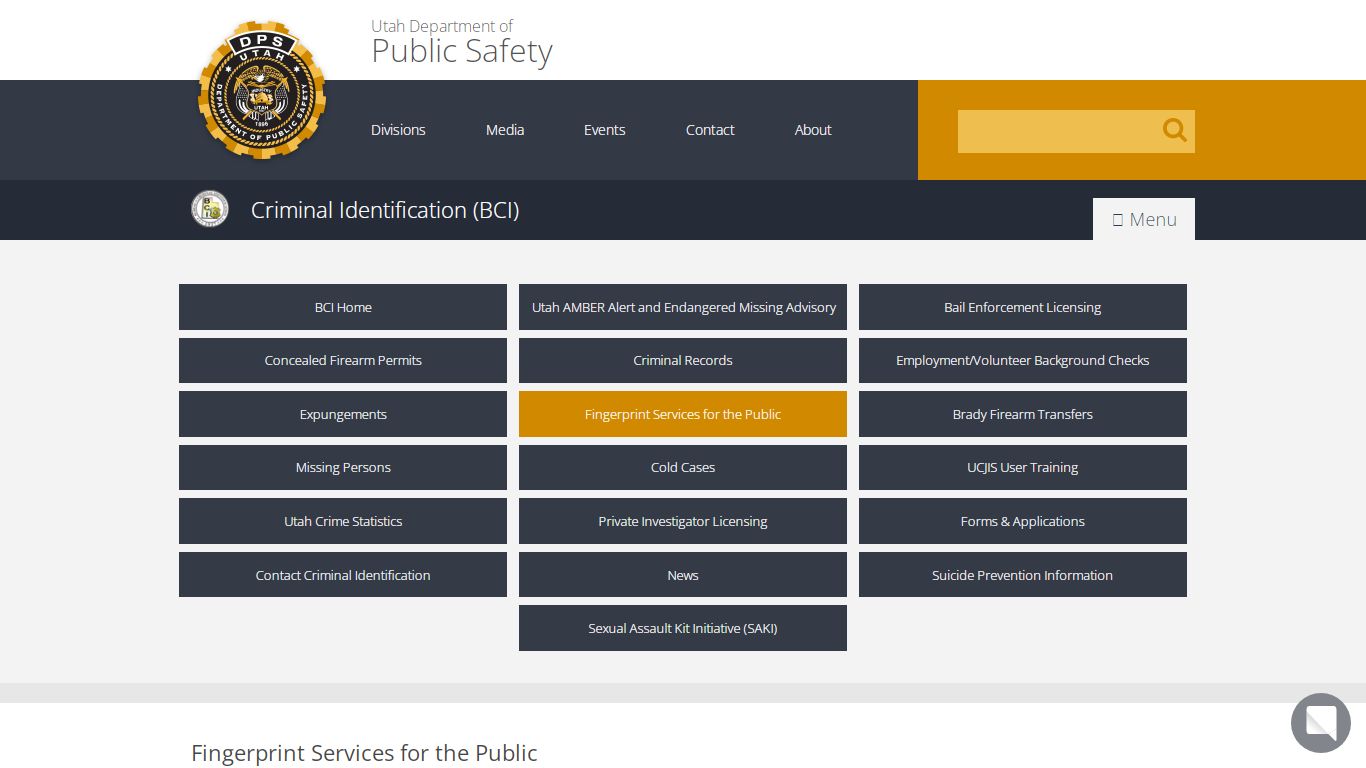Viewport: 1366px width, 768px height.
Task: Open Sexual Assault Kit Initiative (SAKI)
Action: (683, 628)
